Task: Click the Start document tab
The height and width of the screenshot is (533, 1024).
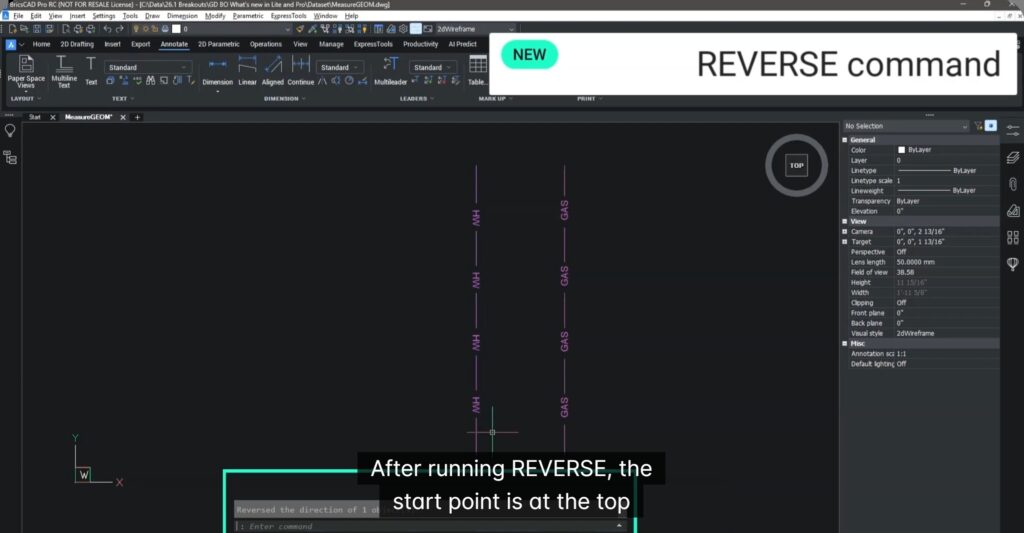Action: tap(35, 117)
